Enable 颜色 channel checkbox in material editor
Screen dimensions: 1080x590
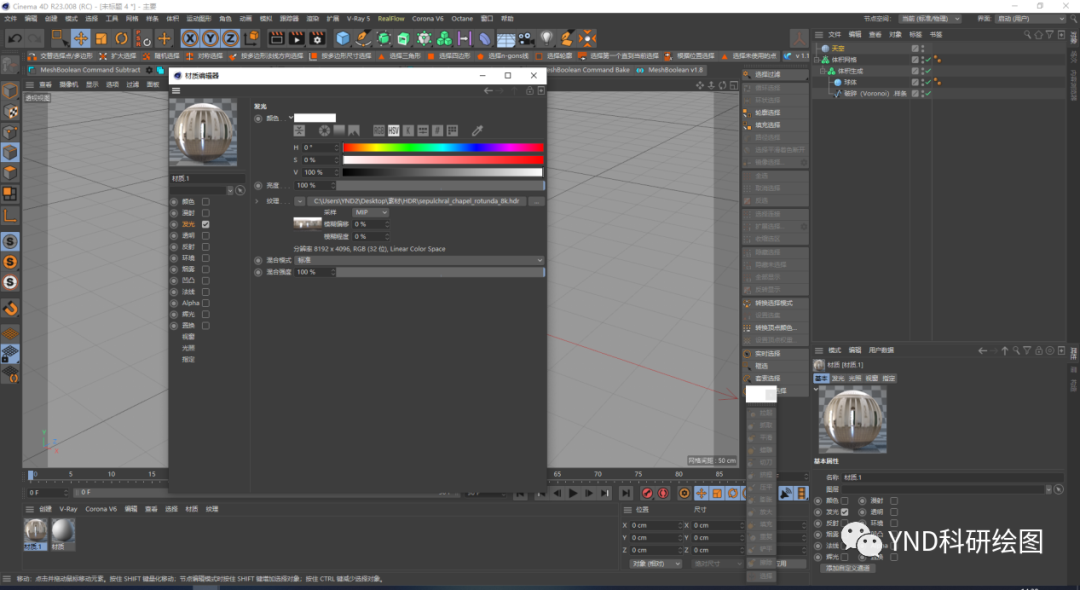[x=205, y=202]
